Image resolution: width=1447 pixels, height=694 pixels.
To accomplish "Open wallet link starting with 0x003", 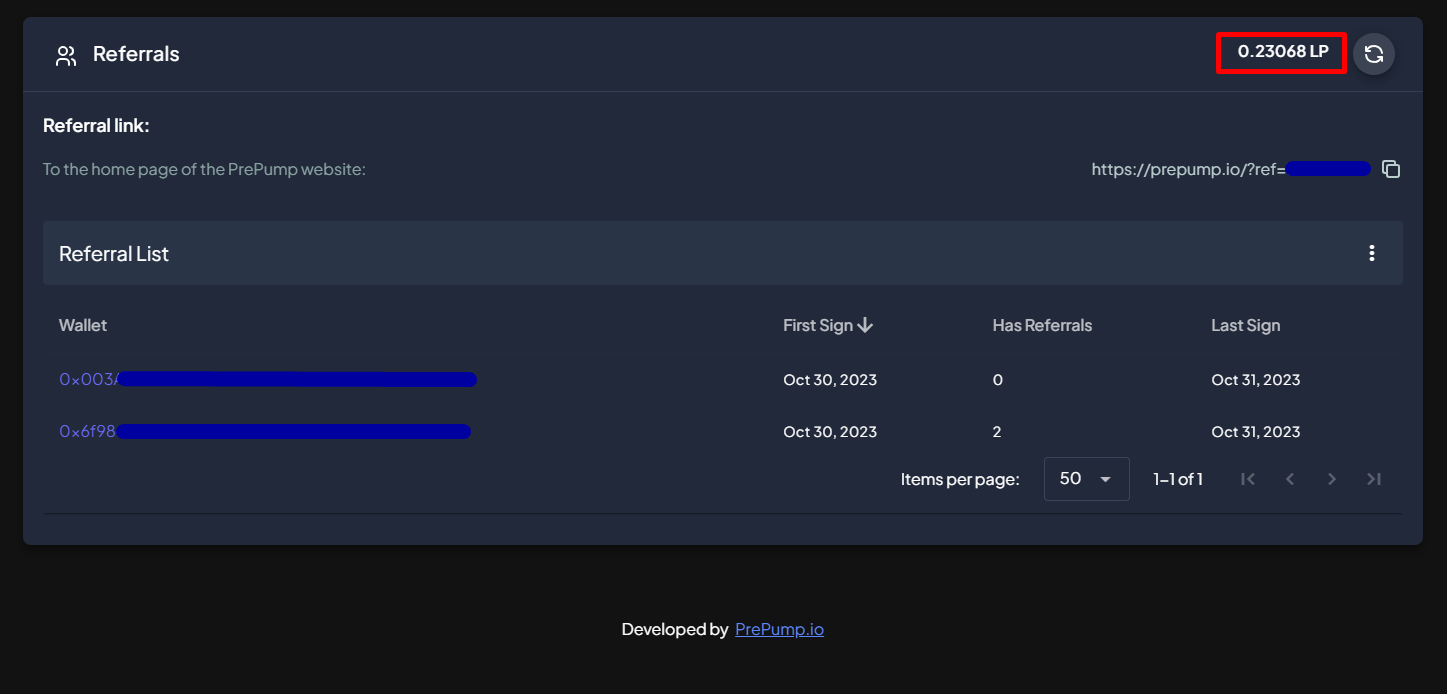I will [x=88, y=380].
